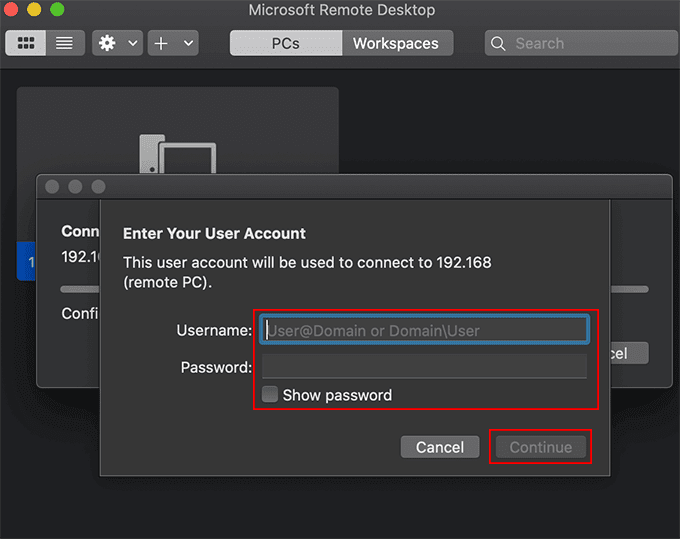Enable the Show password checkbox
The height and width of the screenshot is (539, 680).
click(270, 395)
